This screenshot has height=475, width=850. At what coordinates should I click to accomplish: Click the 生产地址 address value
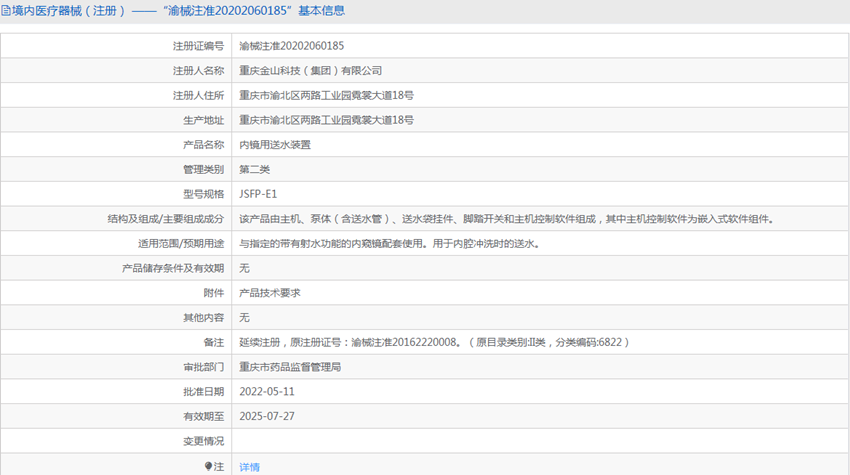pos(326,120)
